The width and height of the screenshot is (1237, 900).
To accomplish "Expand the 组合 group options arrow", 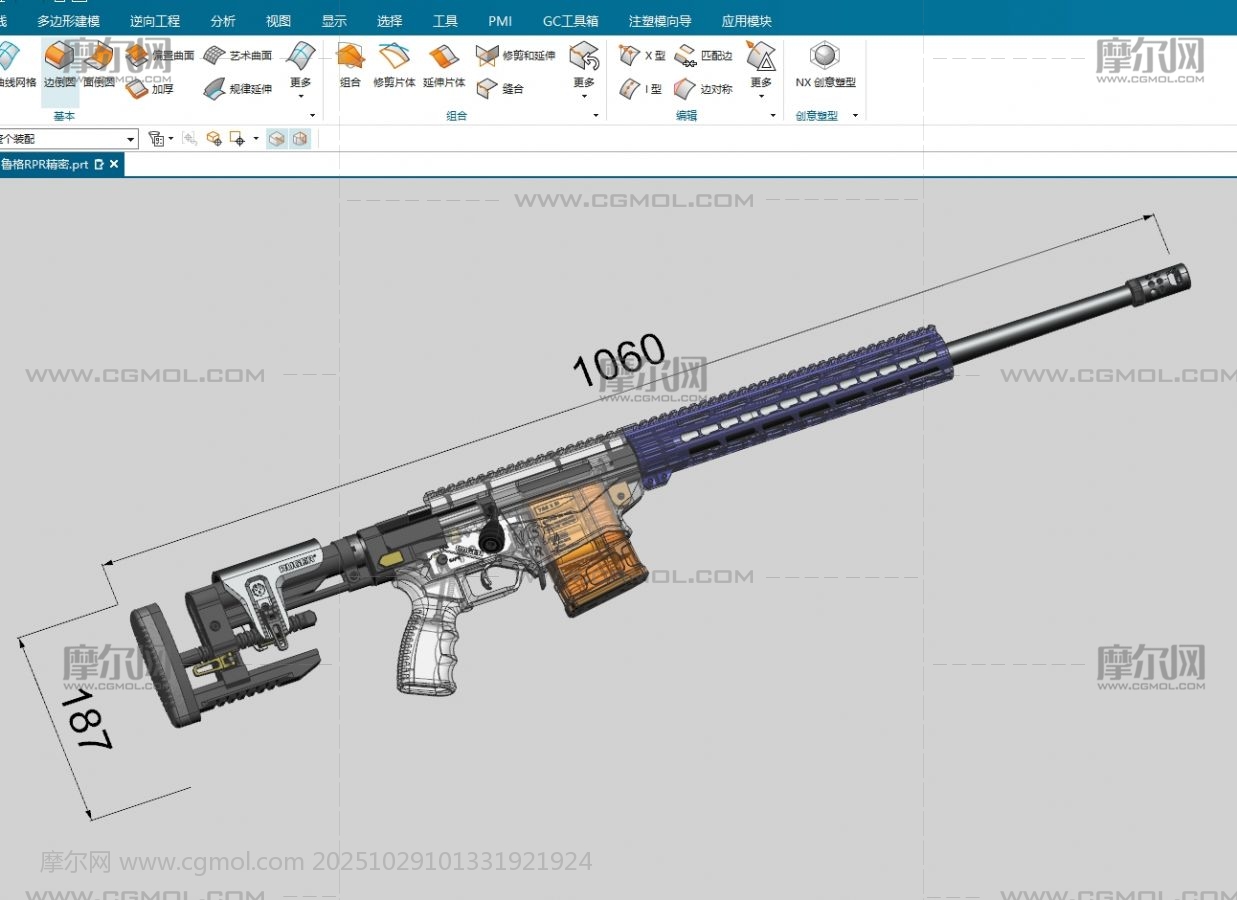I will [596, 116].
